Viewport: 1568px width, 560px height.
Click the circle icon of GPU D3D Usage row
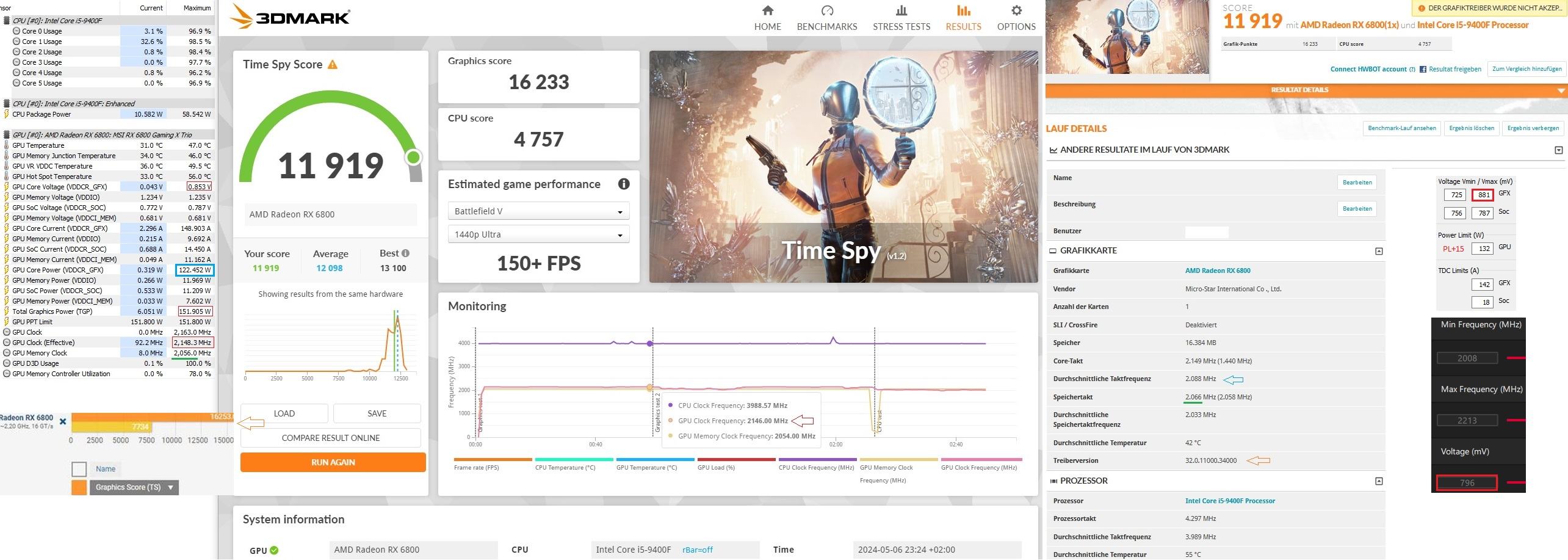tap(7, 363)
